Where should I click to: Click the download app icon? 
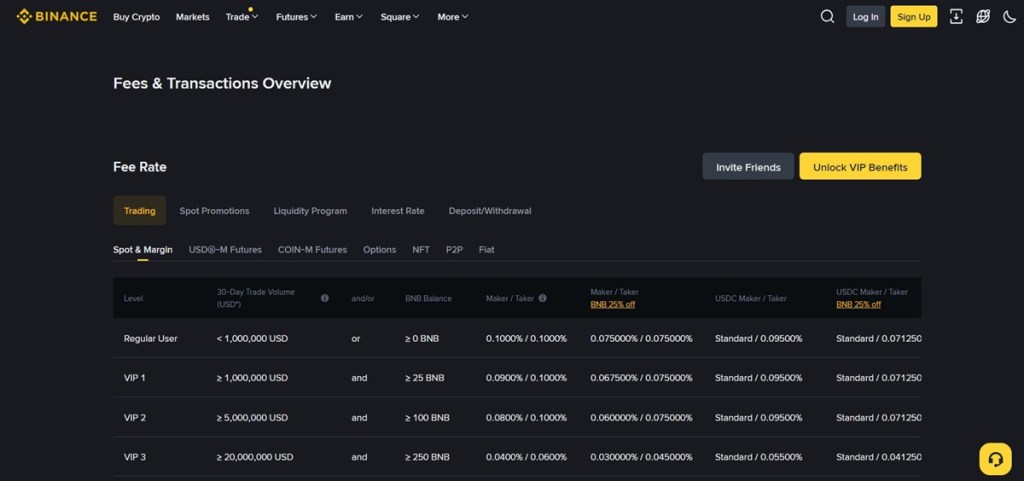coord(956,16)
